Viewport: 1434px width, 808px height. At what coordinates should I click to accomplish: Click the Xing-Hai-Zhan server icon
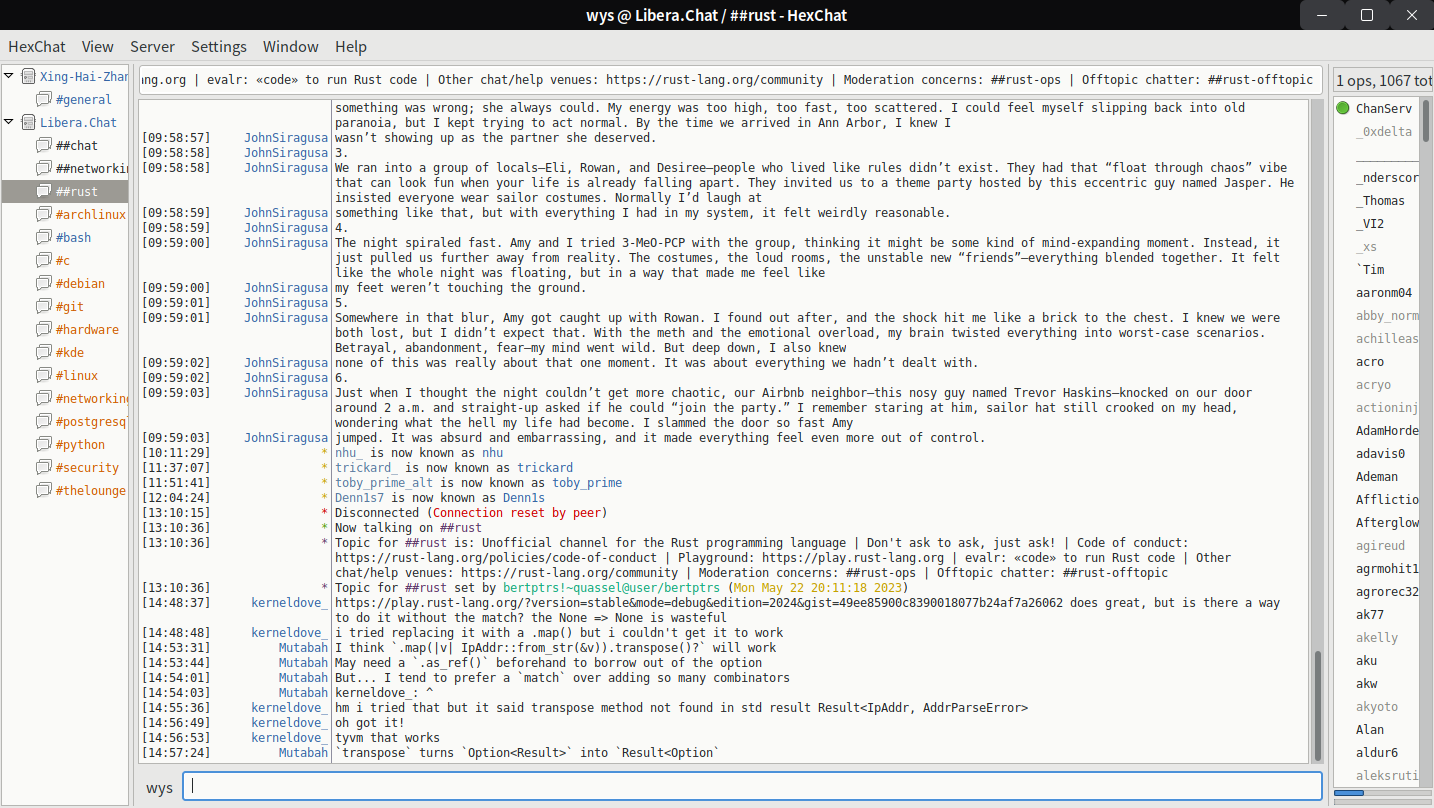29,76
